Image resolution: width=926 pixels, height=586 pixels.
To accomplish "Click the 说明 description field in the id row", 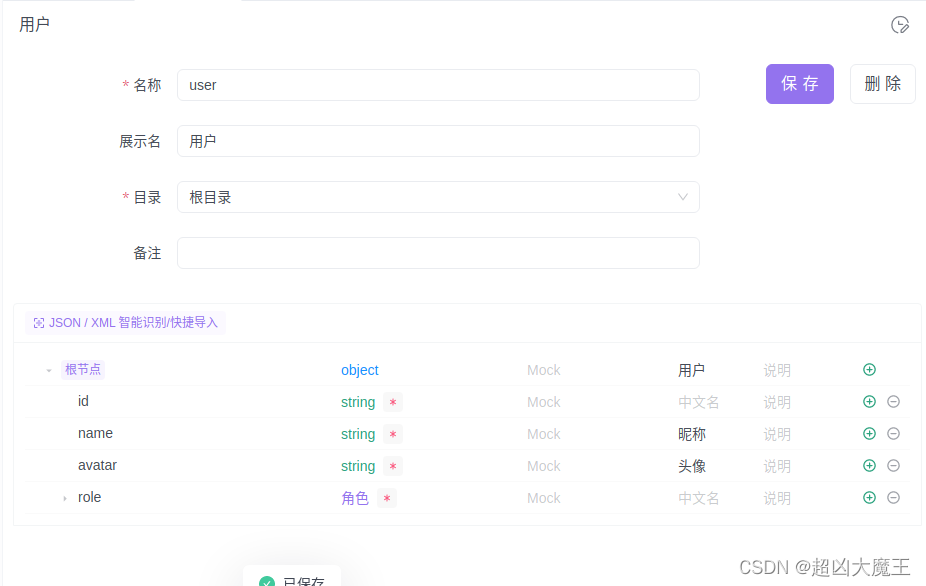I will [777, 402].
